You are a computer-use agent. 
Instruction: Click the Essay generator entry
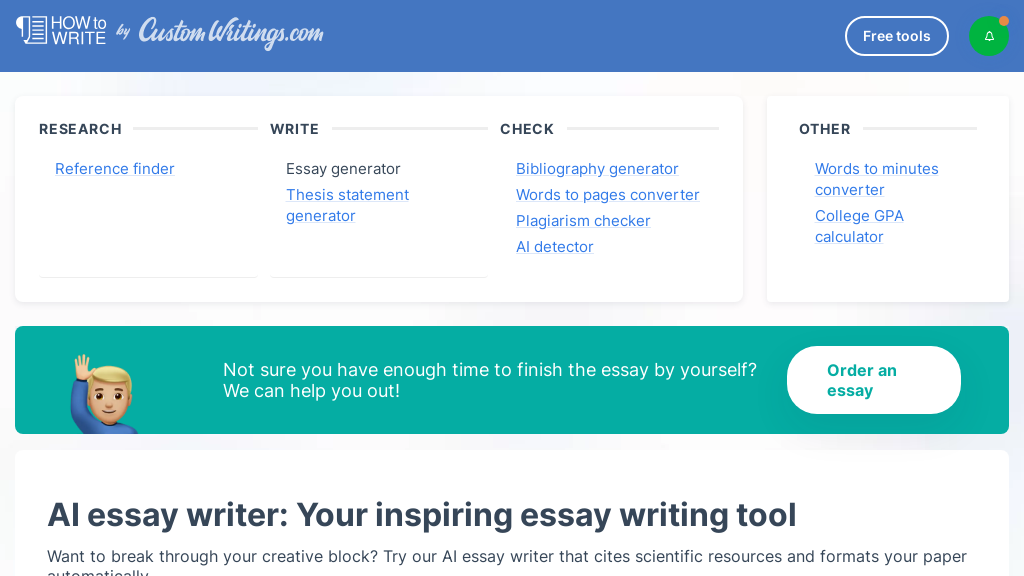click(x=343, y=169)
